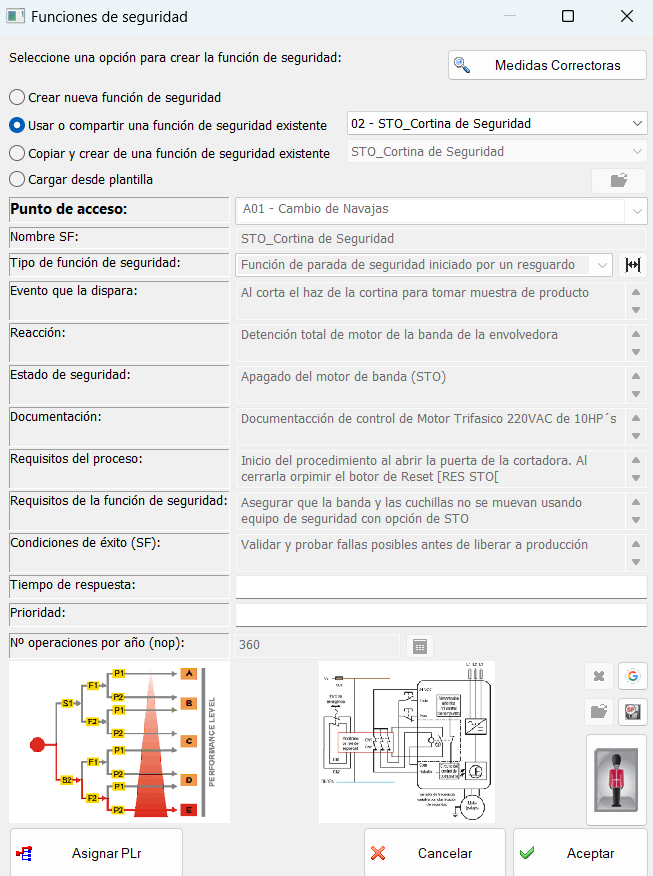Viewport: 653px width, 876px height.
Task: Click up arrow of Requisitos del proceso field
Action: (x=636, y=460)
